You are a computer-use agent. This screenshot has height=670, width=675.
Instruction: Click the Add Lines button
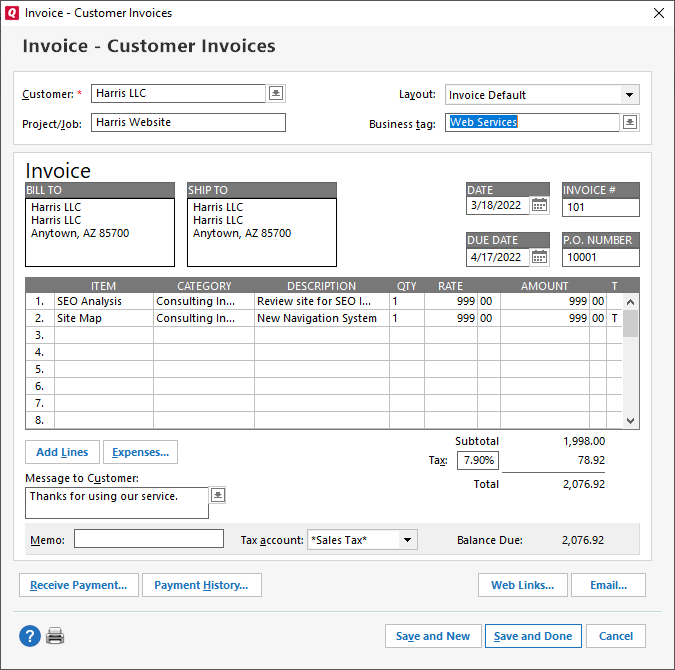pos(62,452)
